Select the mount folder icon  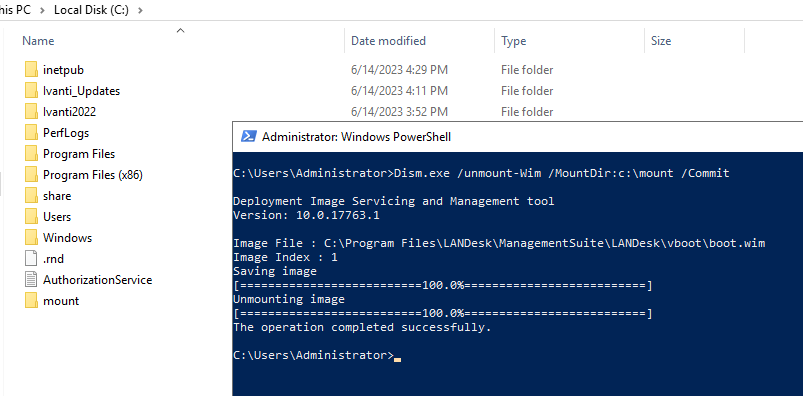pos(31,301)
